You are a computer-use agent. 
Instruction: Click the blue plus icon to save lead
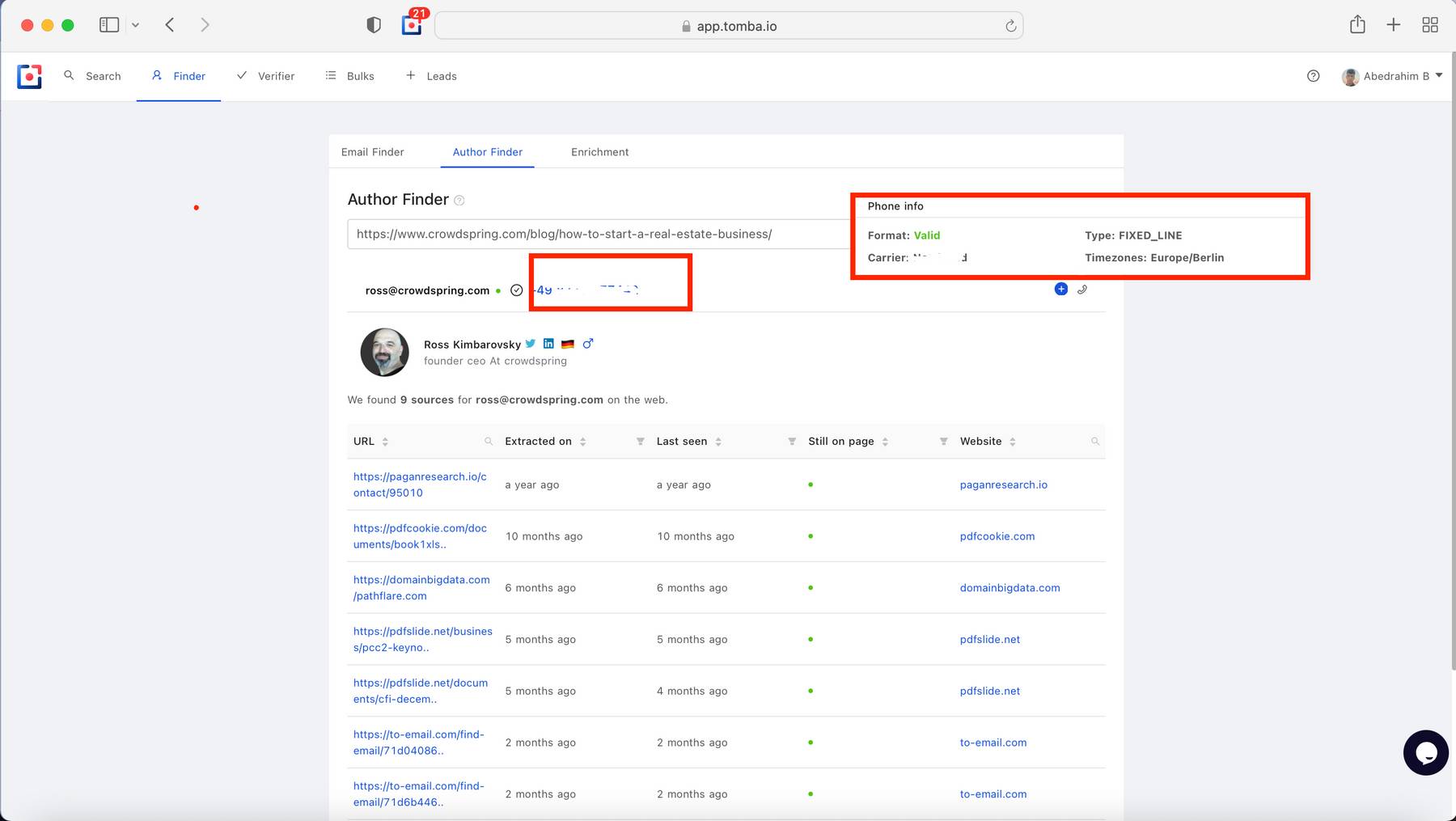point(1061,289)
